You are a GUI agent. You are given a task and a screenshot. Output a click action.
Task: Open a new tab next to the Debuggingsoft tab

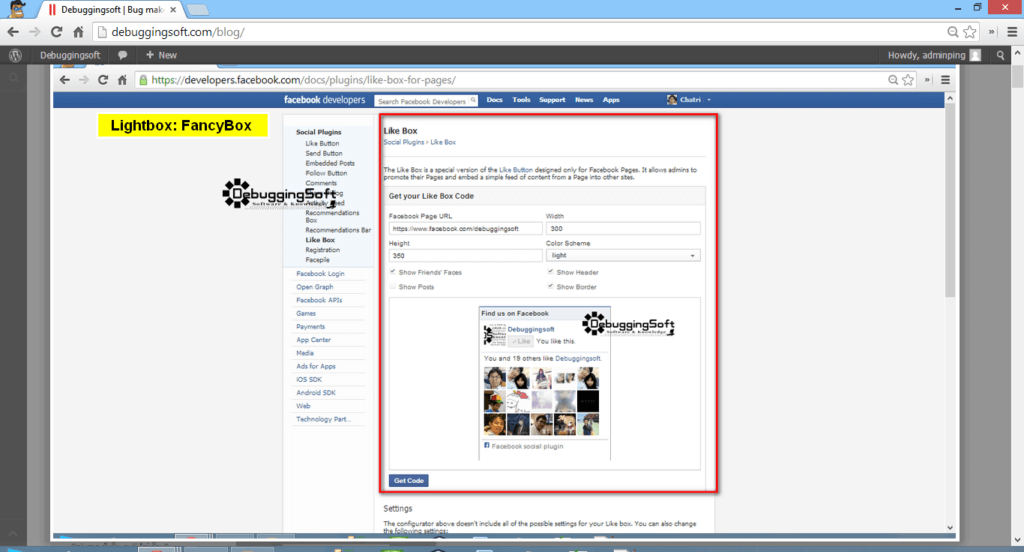point(198,10)
